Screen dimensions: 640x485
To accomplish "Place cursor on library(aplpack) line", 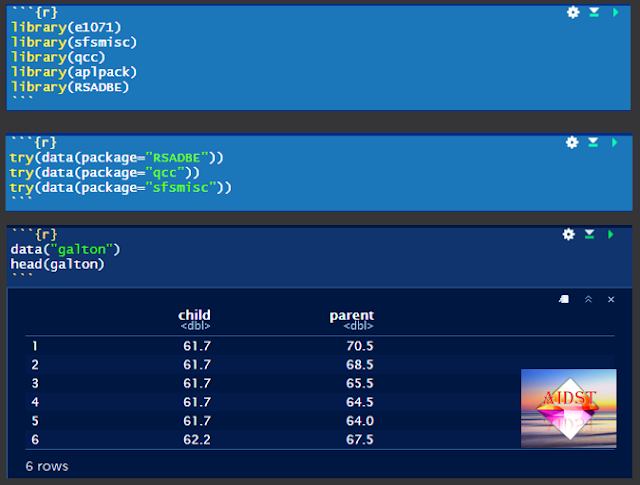I will pyautogui.click(x=74, y=72).
